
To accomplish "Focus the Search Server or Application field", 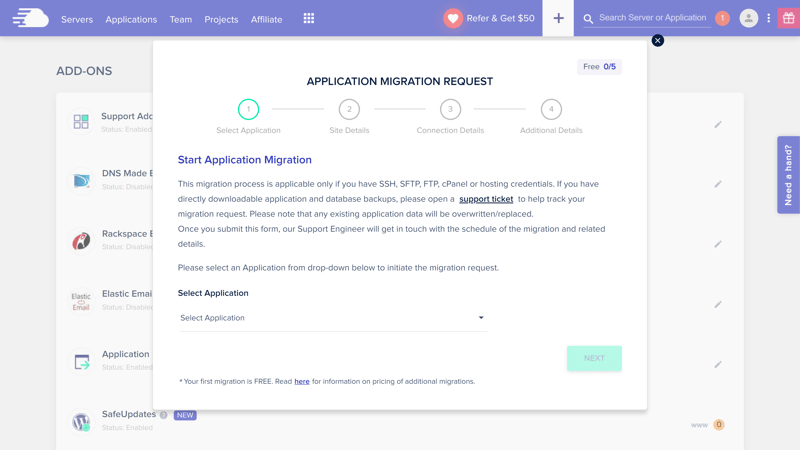I will [653, 18].
